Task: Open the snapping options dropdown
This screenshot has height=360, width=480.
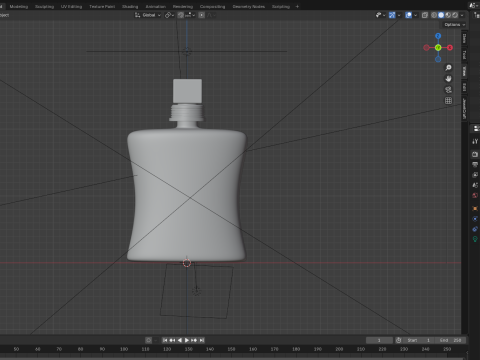Action: click(190, 15)
